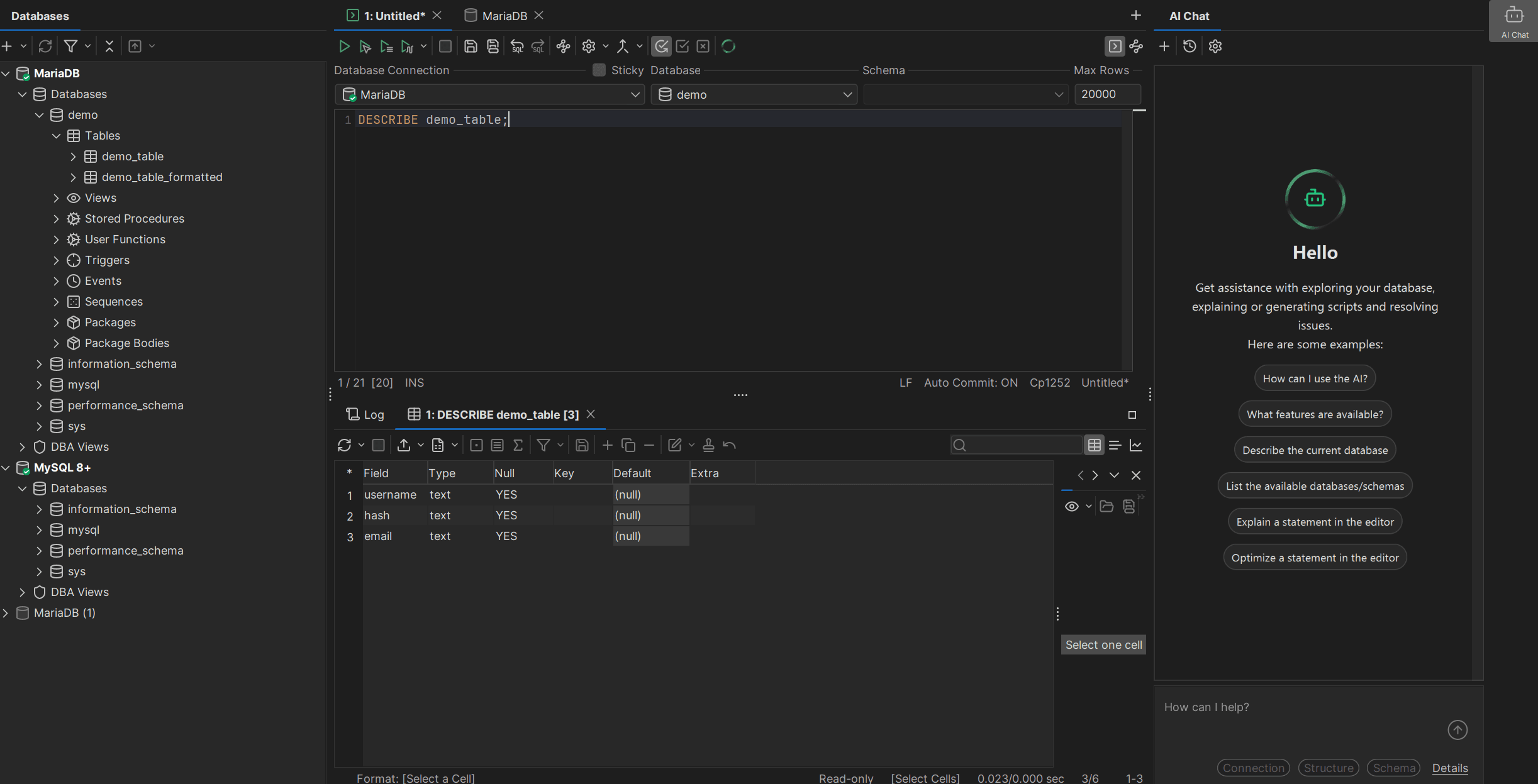Calculate sum using the sigma icon
The image size is (1538, 784).
[518, 445]
